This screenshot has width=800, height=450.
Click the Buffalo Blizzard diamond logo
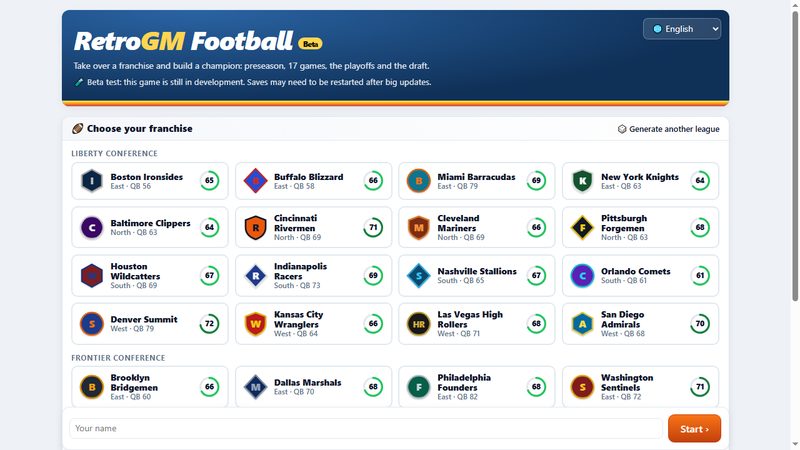tap(256, 181)
